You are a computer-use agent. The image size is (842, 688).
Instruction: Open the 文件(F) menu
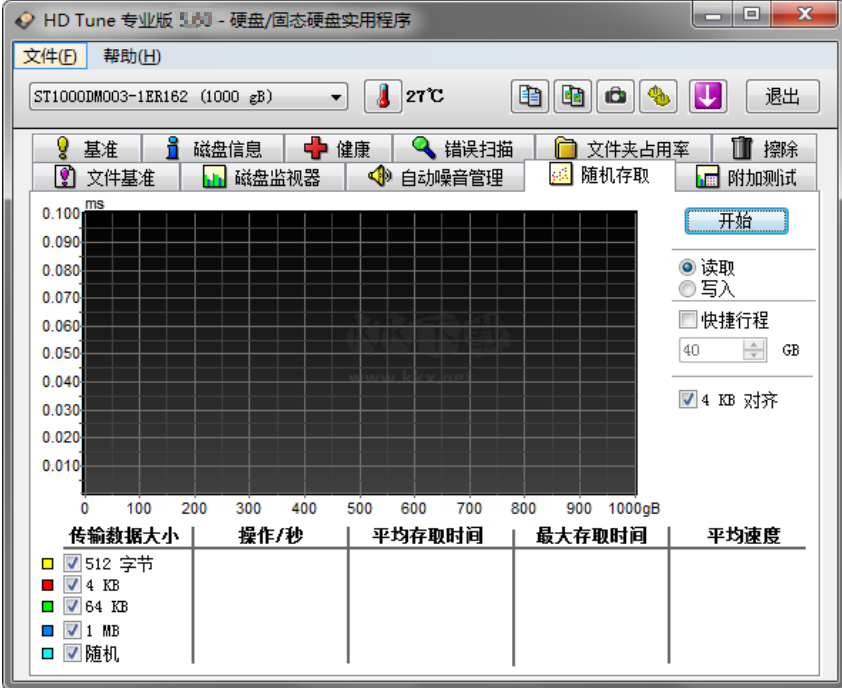(x=49, y=56)
